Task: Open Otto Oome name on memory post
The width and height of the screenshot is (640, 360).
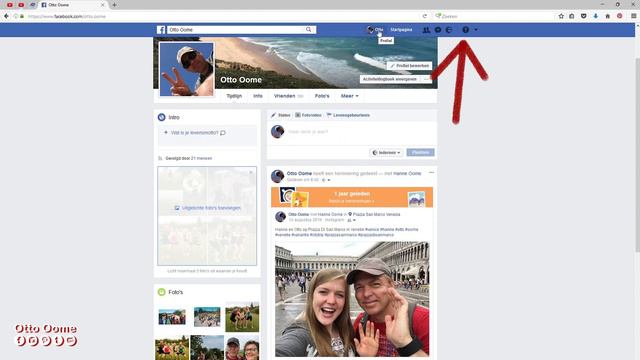Action: pos(299,173)
